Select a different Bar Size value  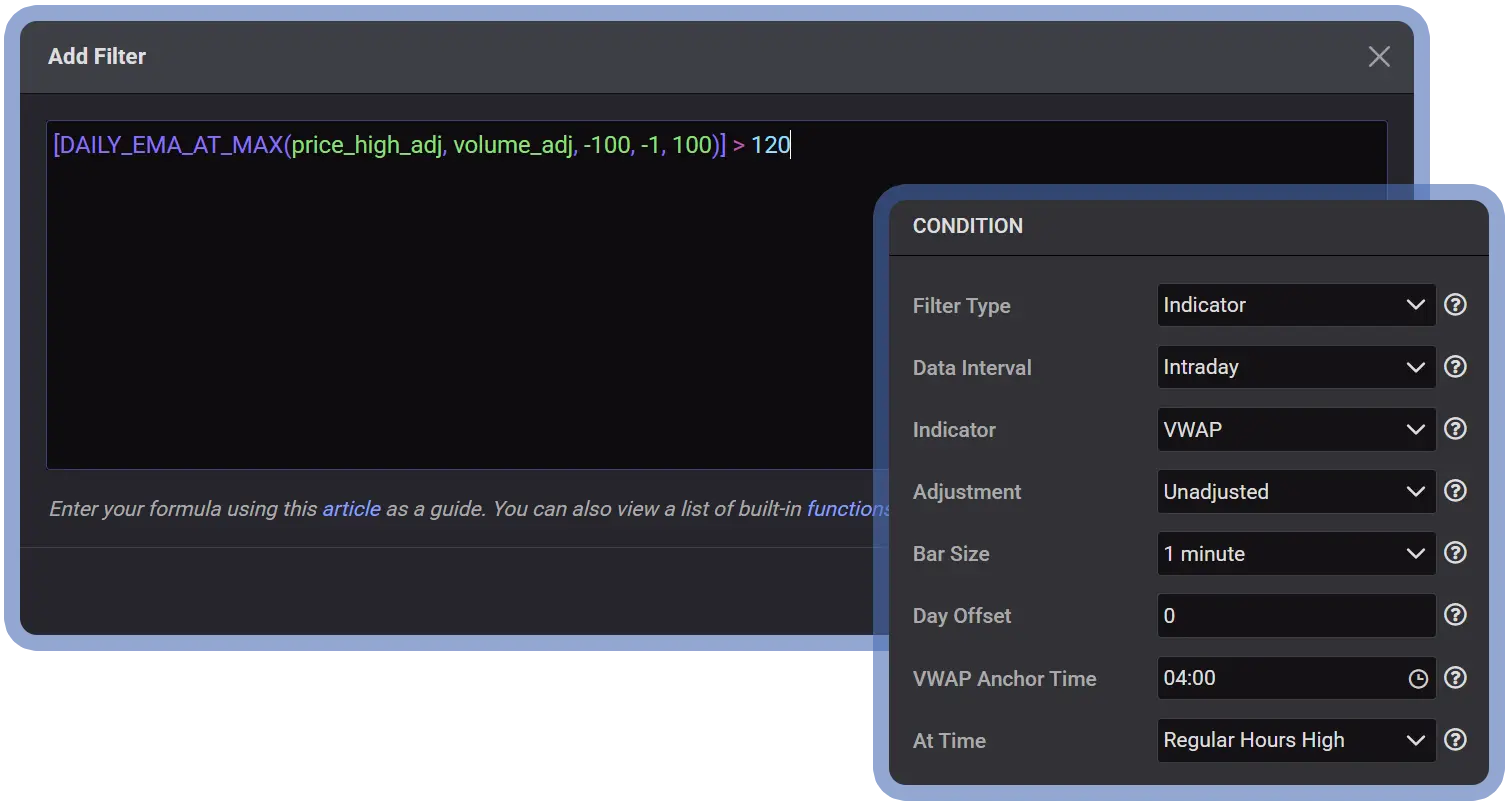point(1296,553)
